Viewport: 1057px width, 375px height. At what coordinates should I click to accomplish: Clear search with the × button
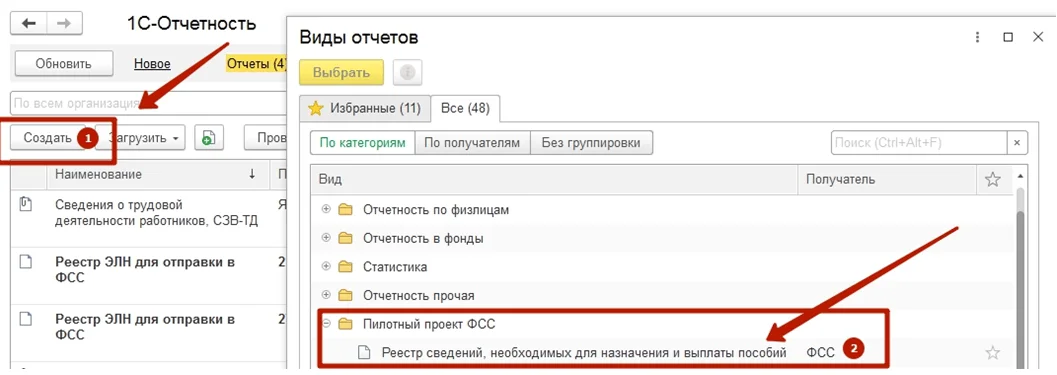(x=1017, y=143)
